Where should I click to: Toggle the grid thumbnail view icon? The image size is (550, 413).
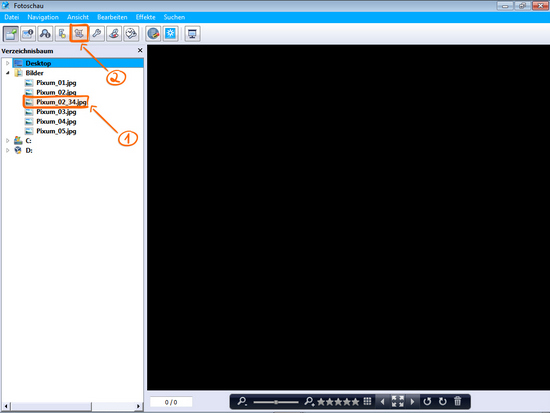pos(367,401)
